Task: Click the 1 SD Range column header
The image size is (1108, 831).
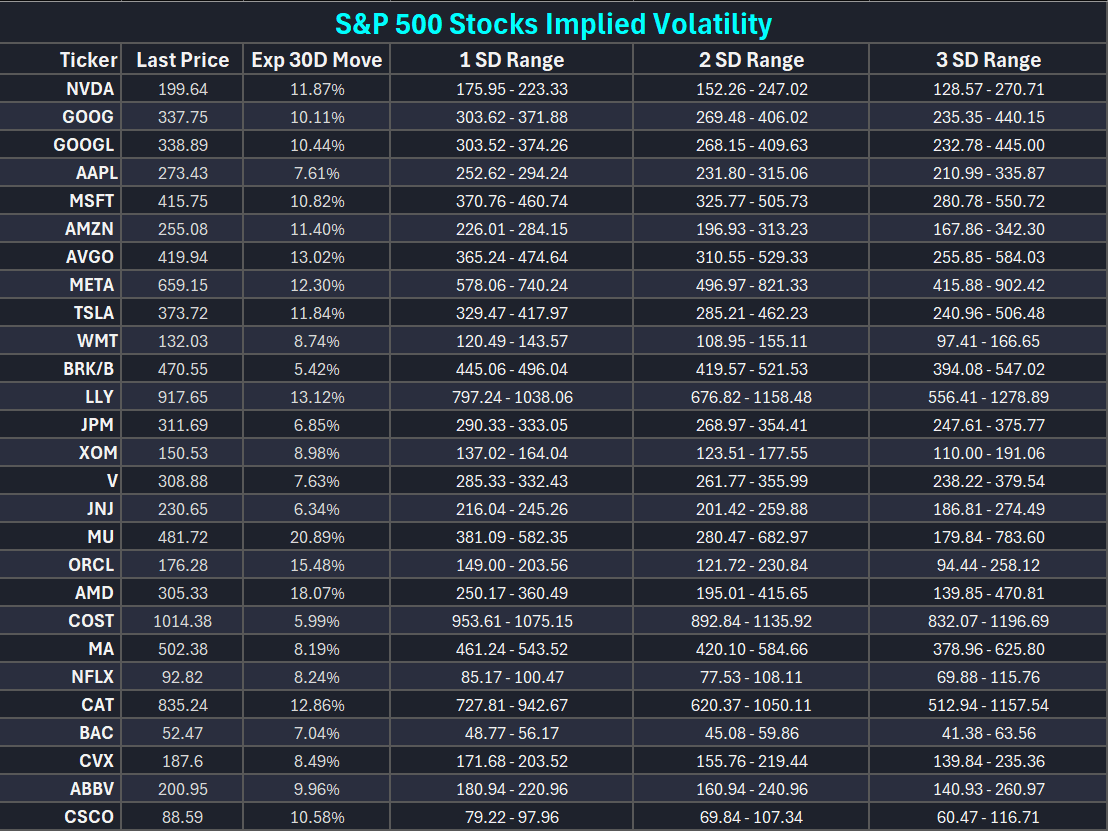Action: coord(511,60)
